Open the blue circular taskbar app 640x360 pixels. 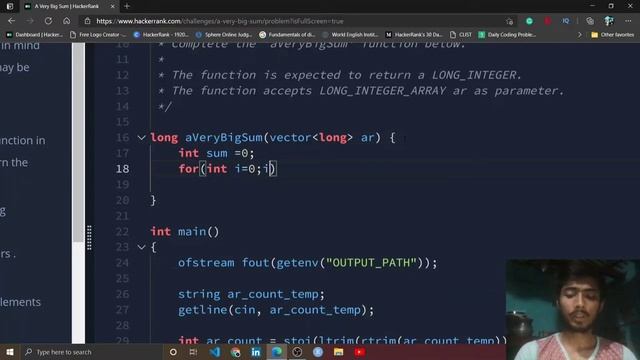tap(318, 352)
